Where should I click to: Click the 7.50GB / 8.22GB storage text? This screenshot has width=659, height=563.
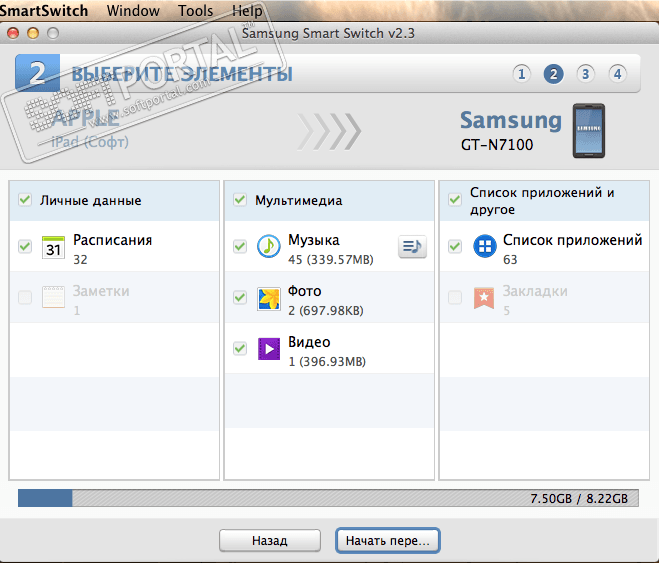pyautogui.click(x=579, y=498)
